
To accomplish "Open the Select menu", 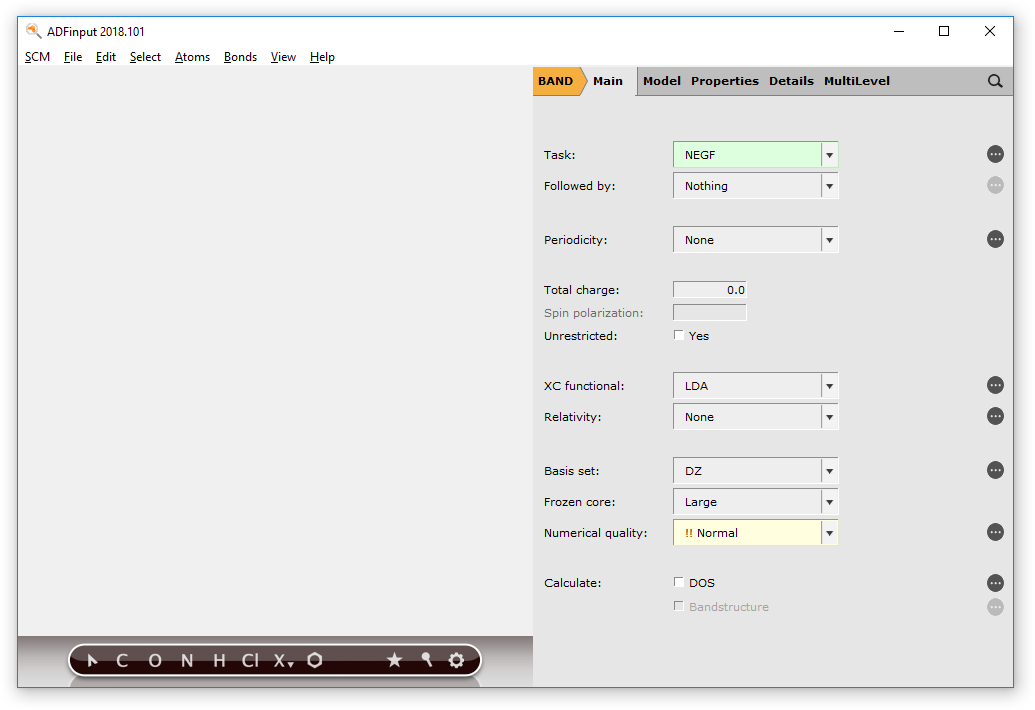I will 145,57.
